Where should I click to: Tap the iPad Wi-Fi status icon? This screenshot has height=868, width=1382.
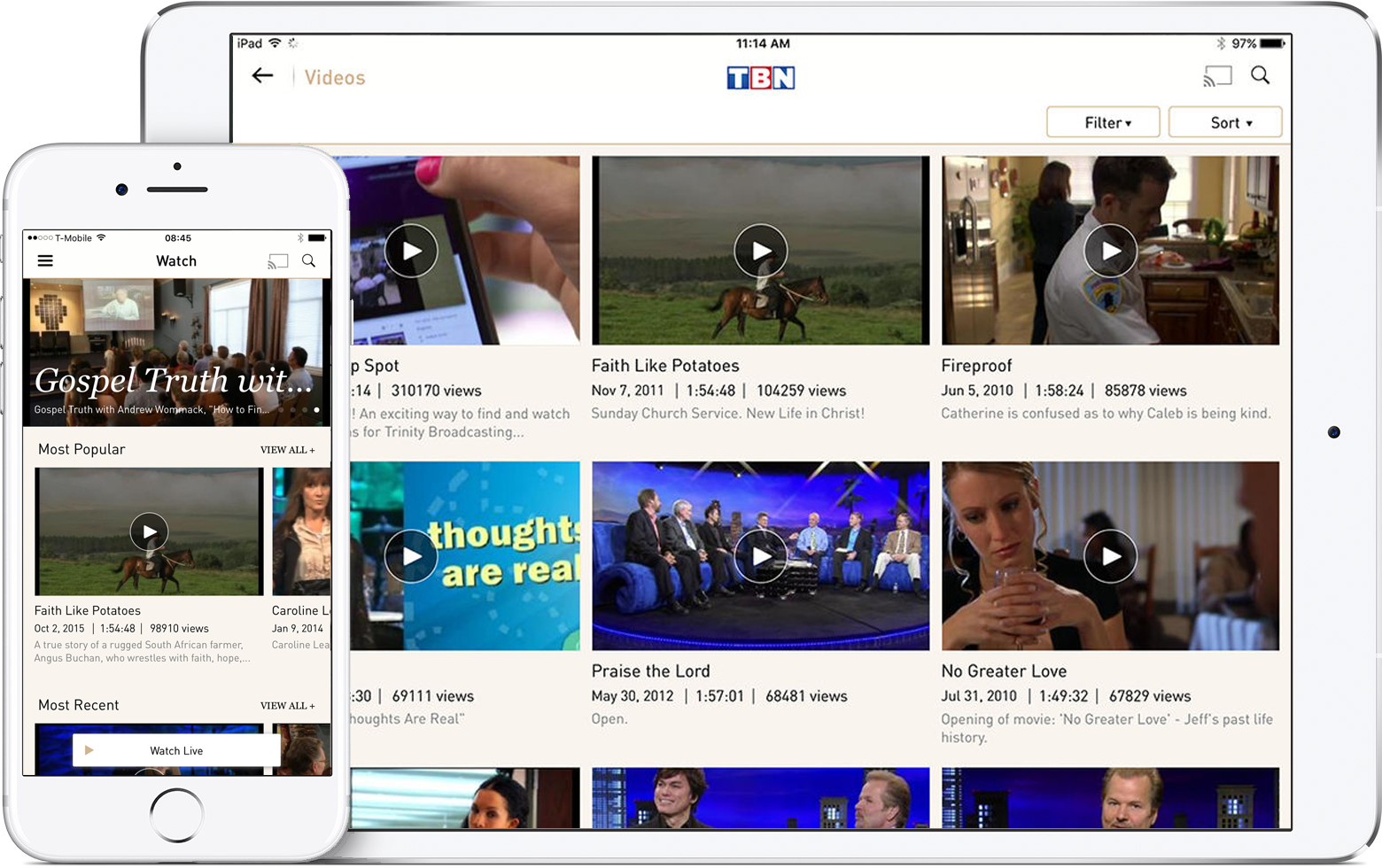pyautogui.click(x=275, y=43)
